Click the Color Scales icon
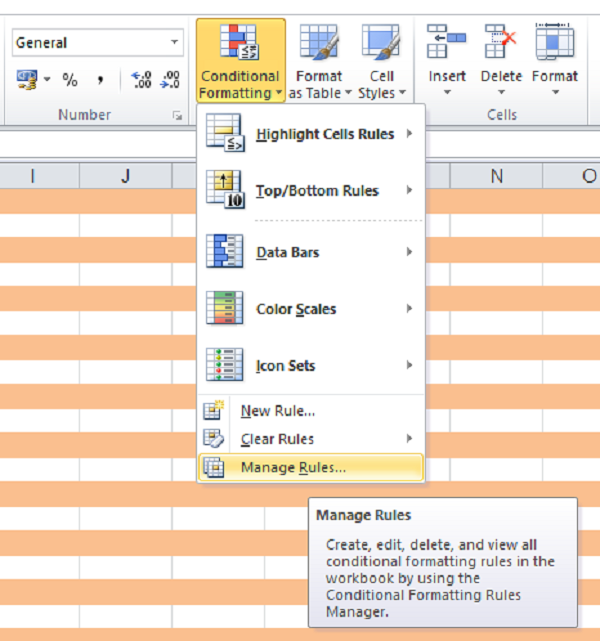 pos(225,308)
